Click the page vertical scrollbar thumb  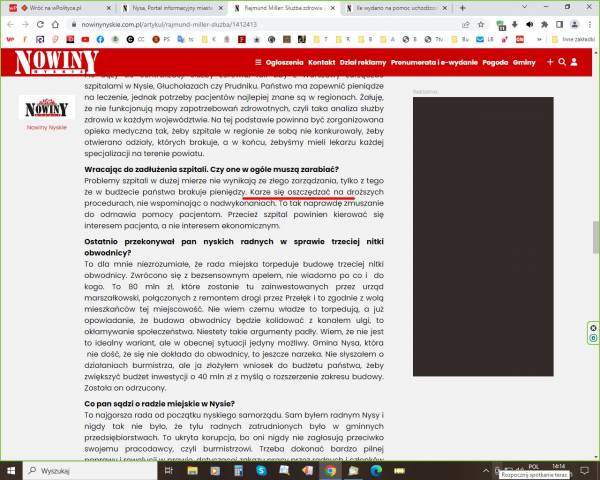pos(596,237)
